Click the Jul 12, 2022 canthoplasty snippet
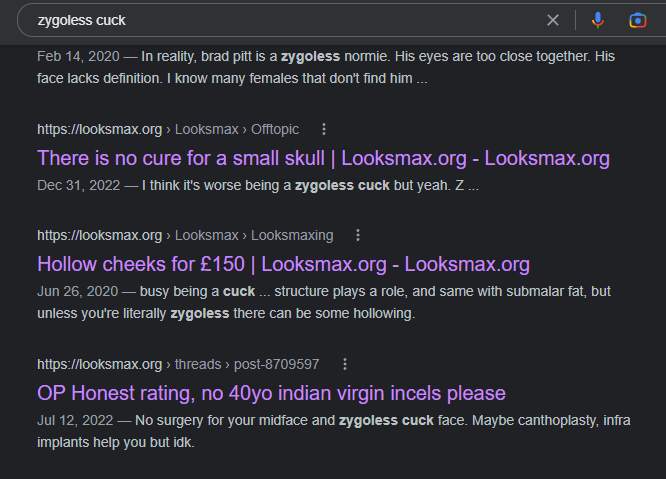Screen dimensions: 666x479 pos(334,431)
